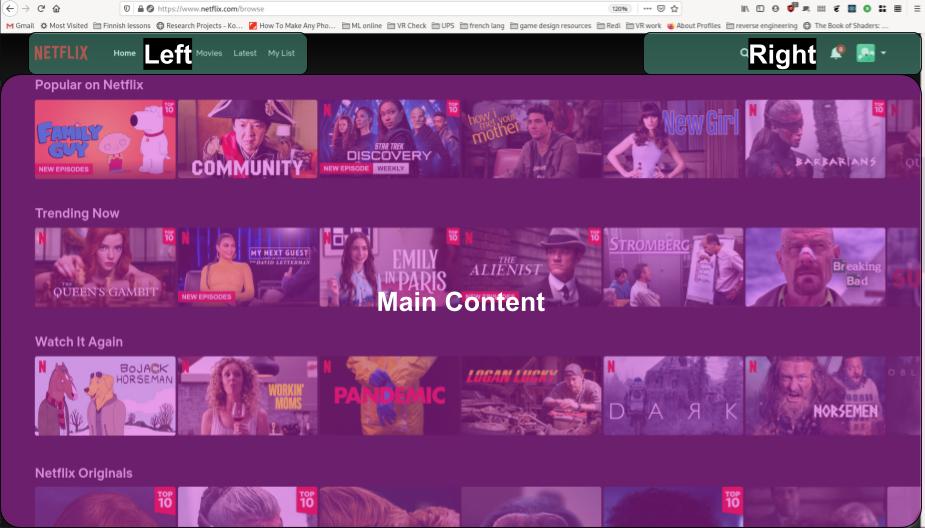Click the four-squares extension icon

[882, 9]
